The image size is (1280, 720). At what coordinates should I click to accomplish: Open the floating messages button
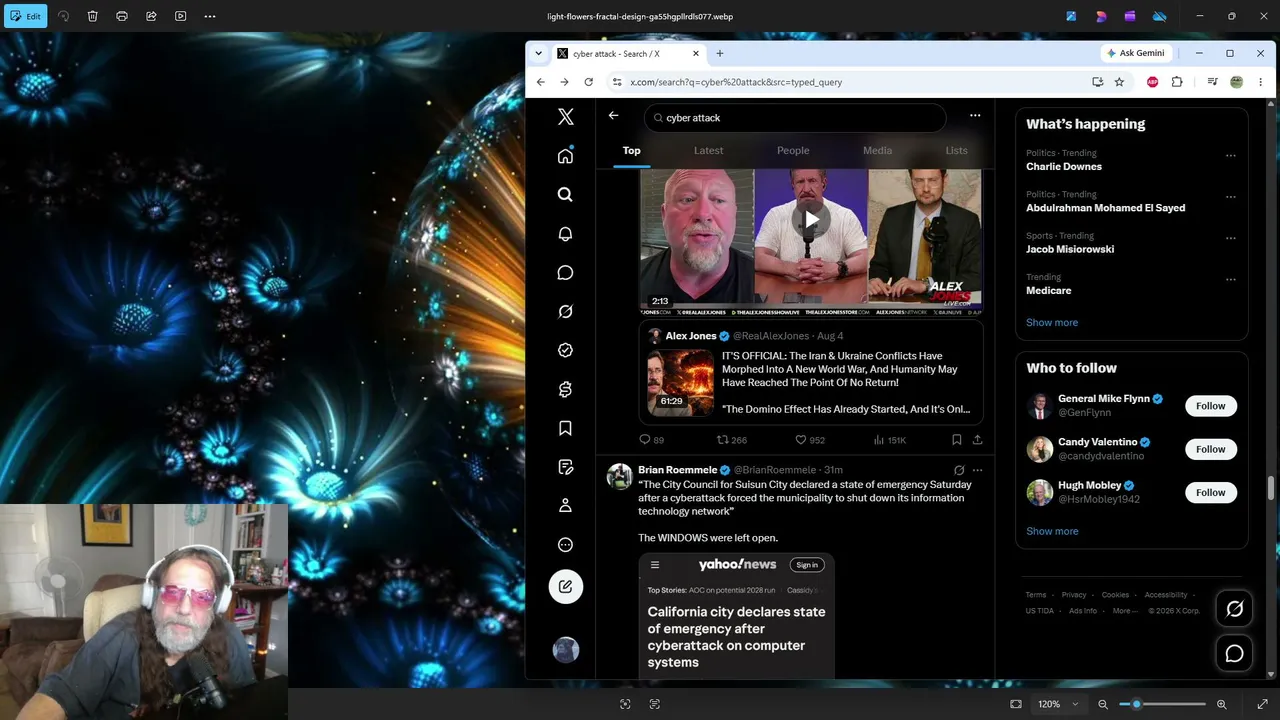point(1235,654)
